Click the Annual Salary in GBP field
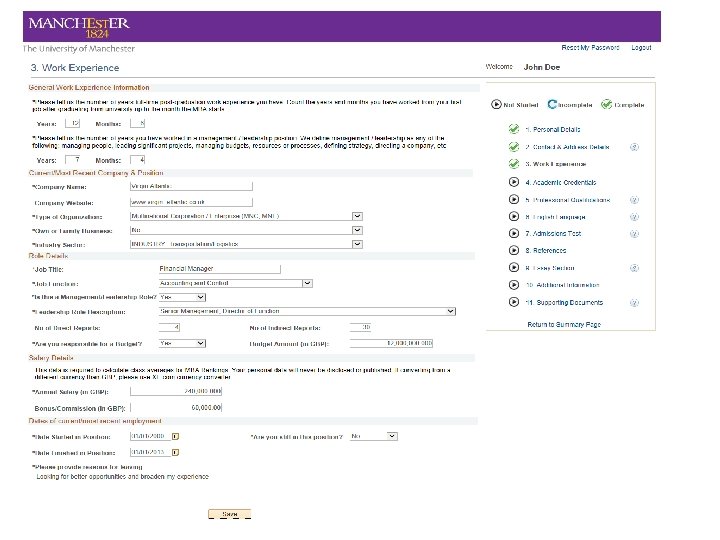720x540 pixels. pyautogui.click(x=176, y=391)
